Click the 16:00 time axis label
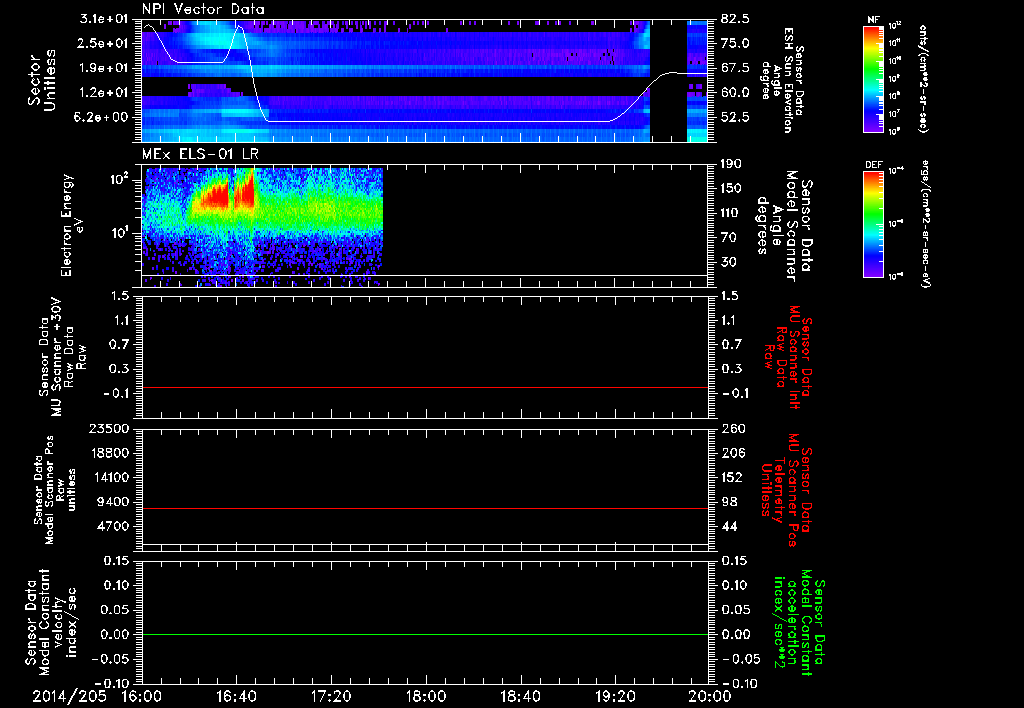The image size is (1024, 708). coord(142,696)
